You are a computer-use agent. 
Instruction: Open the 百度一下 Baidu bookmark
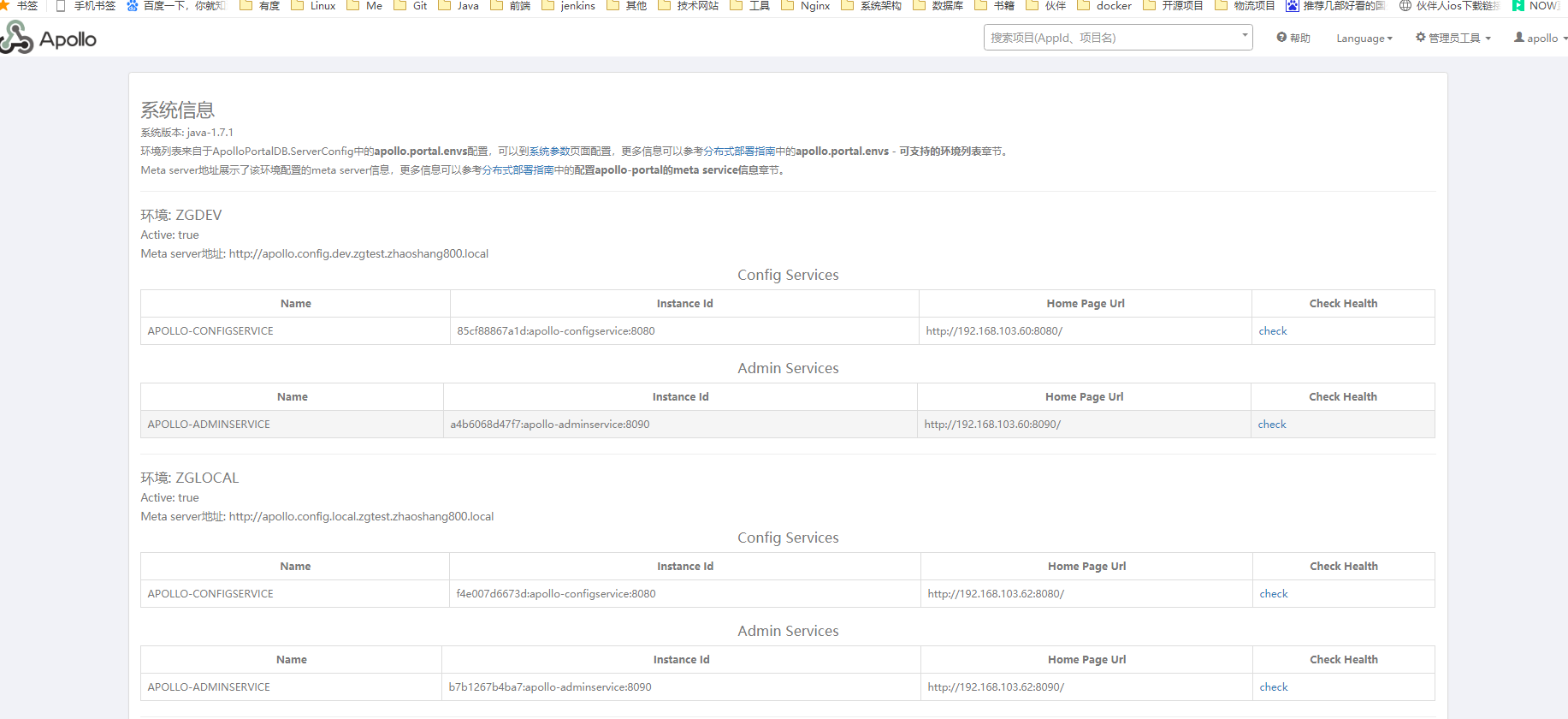(176, 6)
